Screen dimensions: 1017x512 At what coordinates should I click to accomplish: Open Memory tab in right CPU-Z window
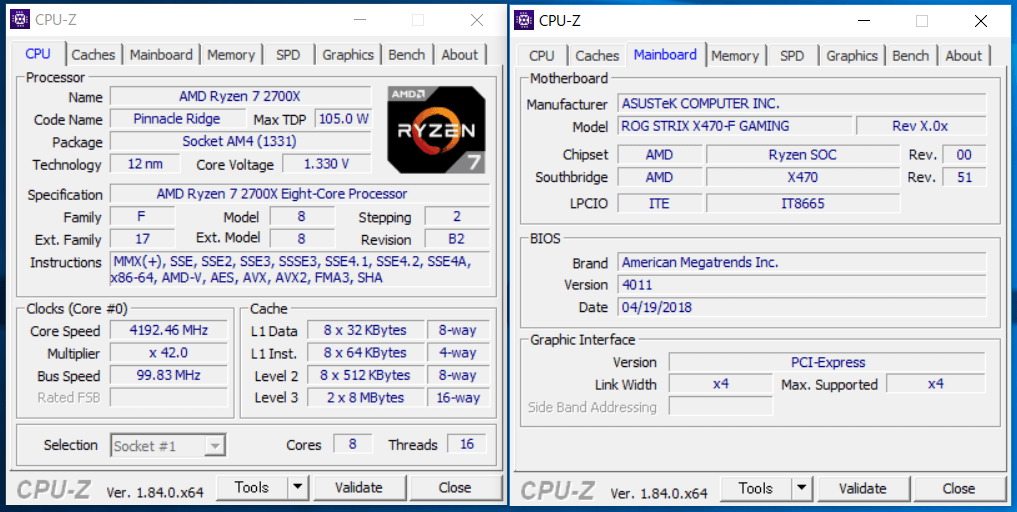coord(735,56)
